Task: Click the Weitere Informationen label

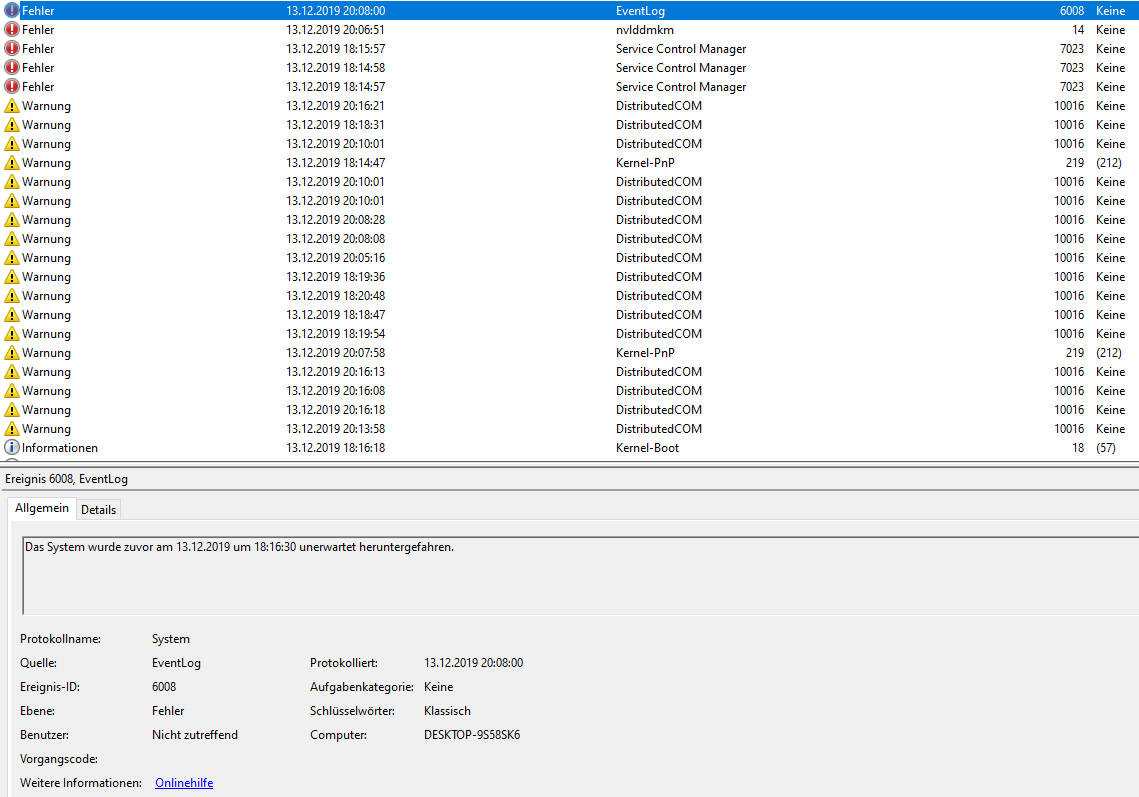Action: 81,782
